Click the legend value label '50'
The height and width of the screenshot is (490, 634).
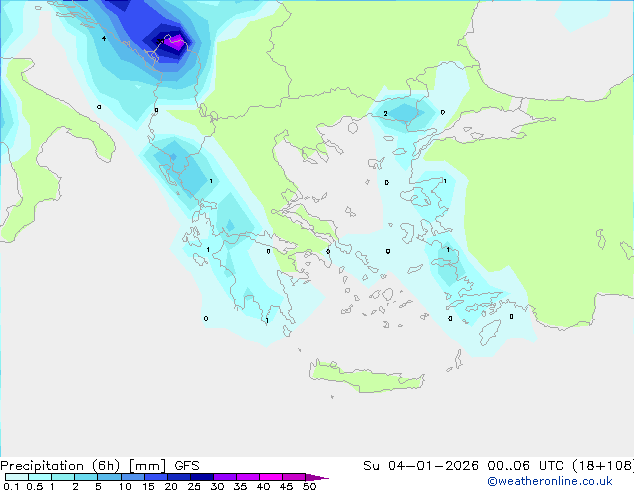click(x=309, y=486)
